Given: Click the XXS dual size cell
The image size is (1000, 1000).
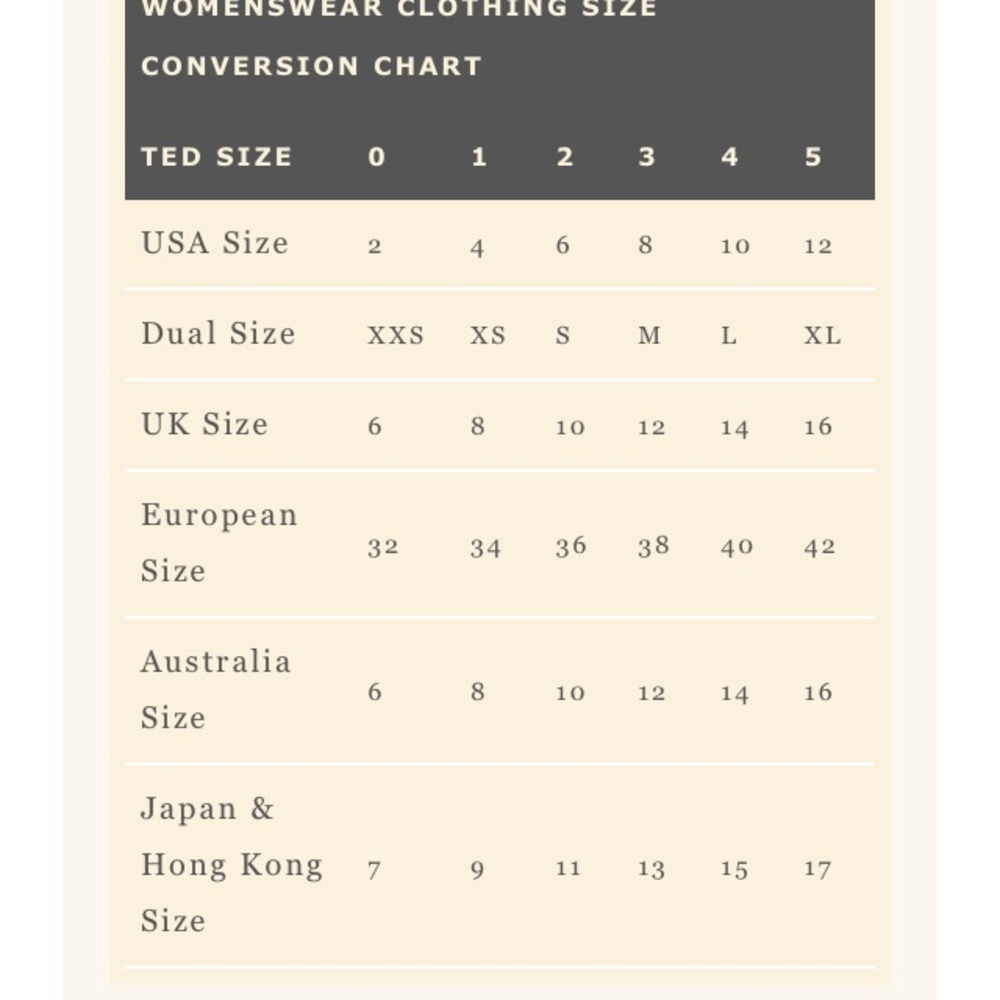Looking at the screenshot, I should pos(395,335).
